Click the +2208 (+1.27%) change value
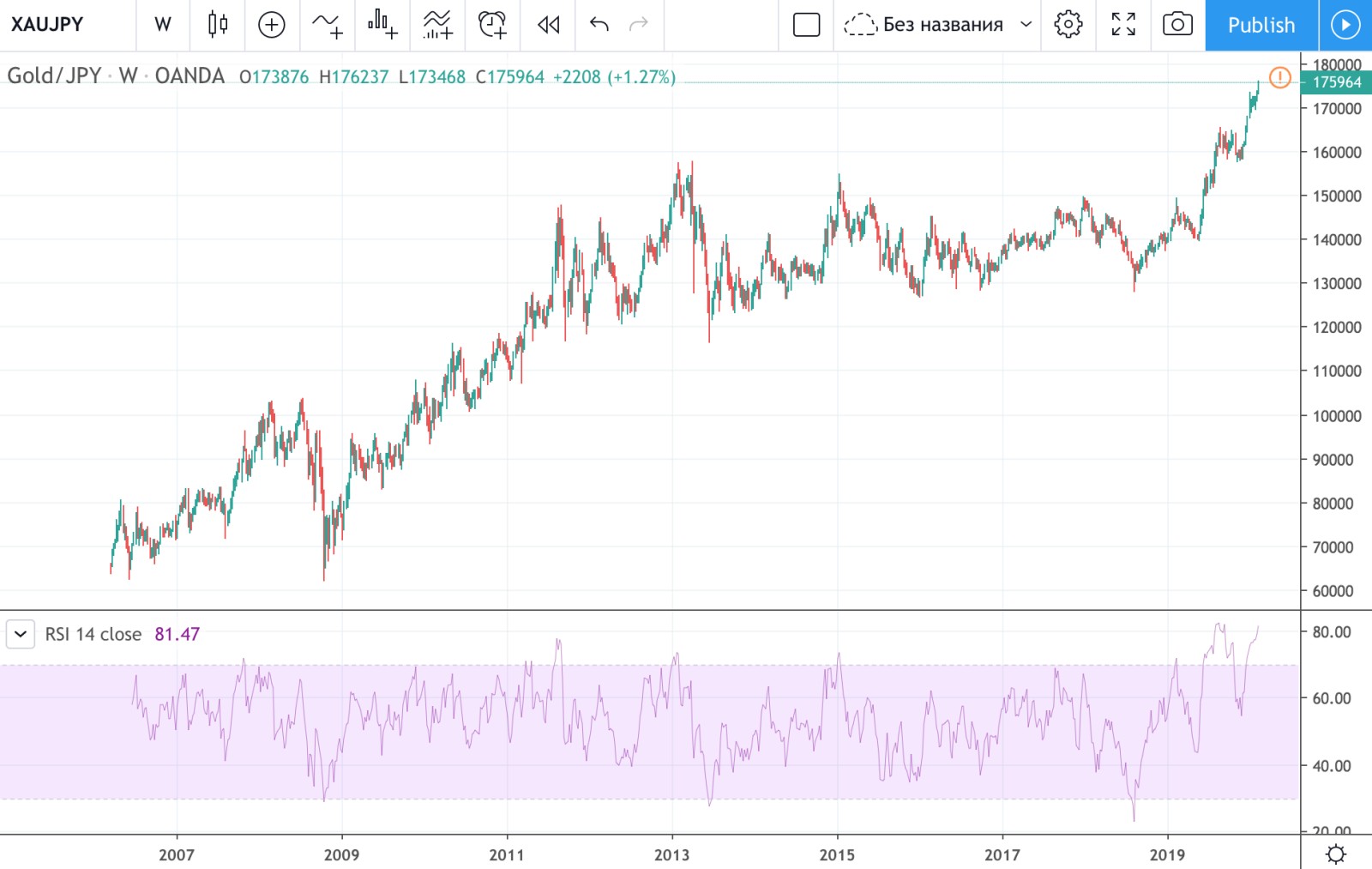This screenshot has width=1372, height=869. [x=614, y=77]
